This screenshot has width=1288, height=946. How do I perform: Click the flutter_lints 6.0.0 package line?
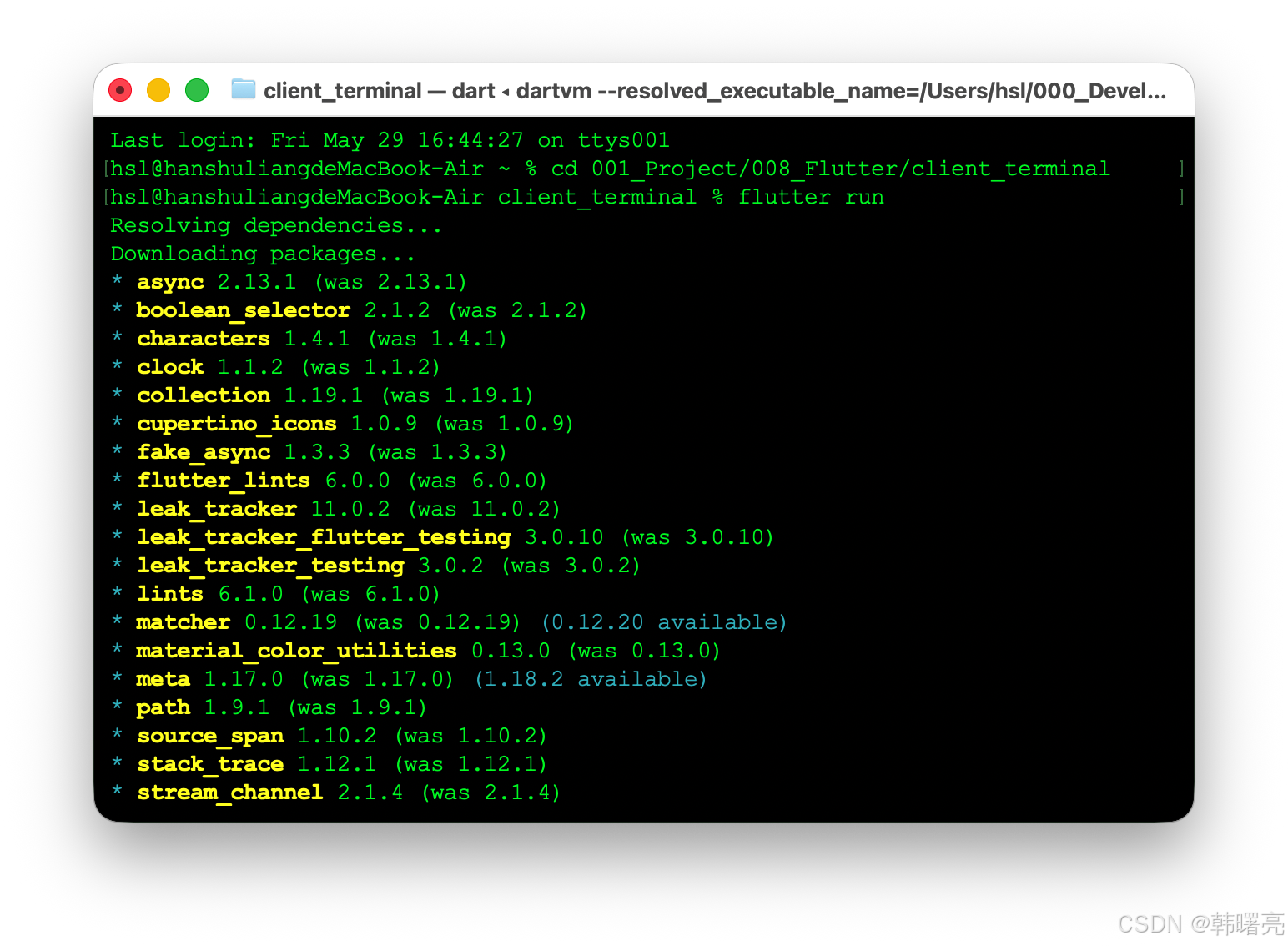(x=330, y=481)
